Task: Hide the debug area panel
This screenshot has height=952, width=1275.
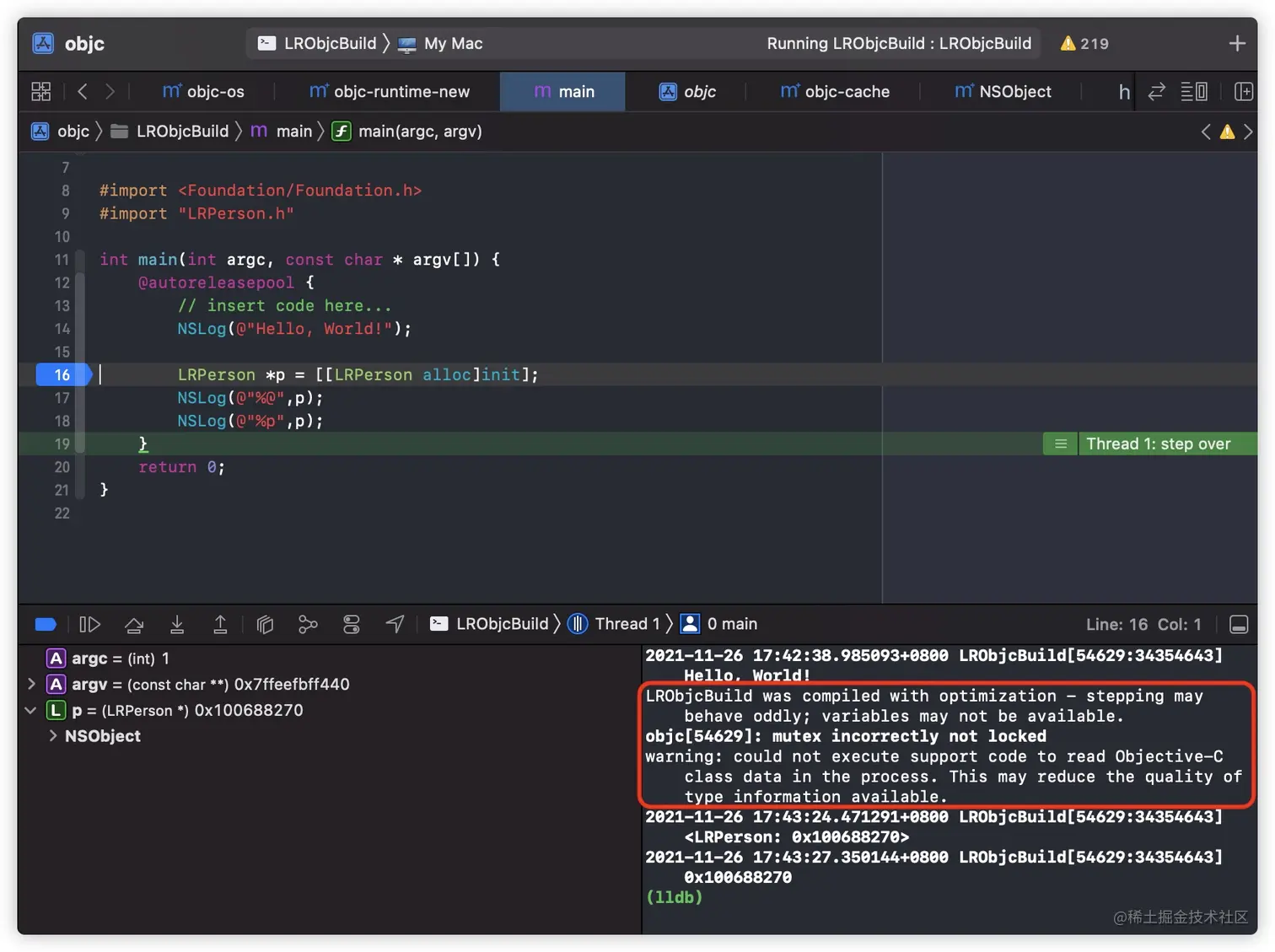Action: click(x=1239, y=624)
